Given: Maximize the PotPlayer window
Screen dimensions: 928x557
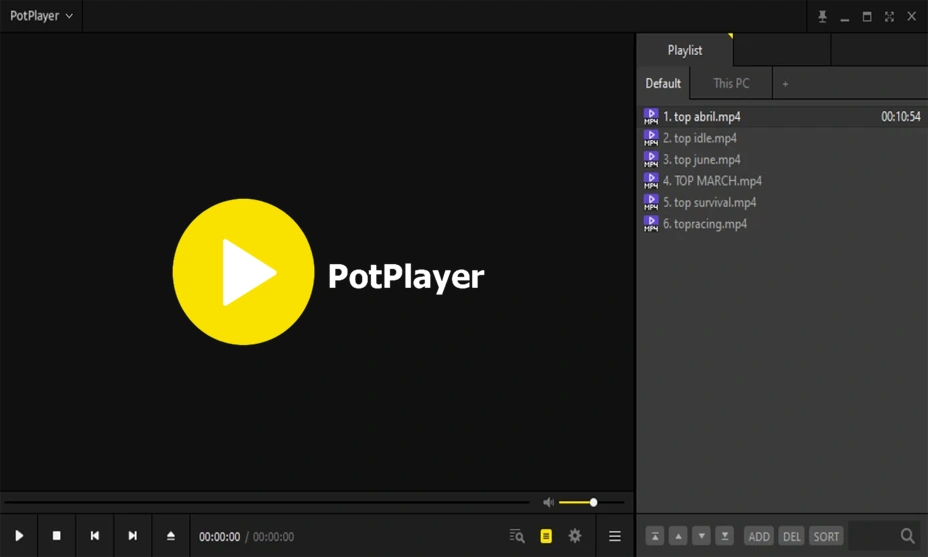Looking at the screenshot, I should [866, 17].
